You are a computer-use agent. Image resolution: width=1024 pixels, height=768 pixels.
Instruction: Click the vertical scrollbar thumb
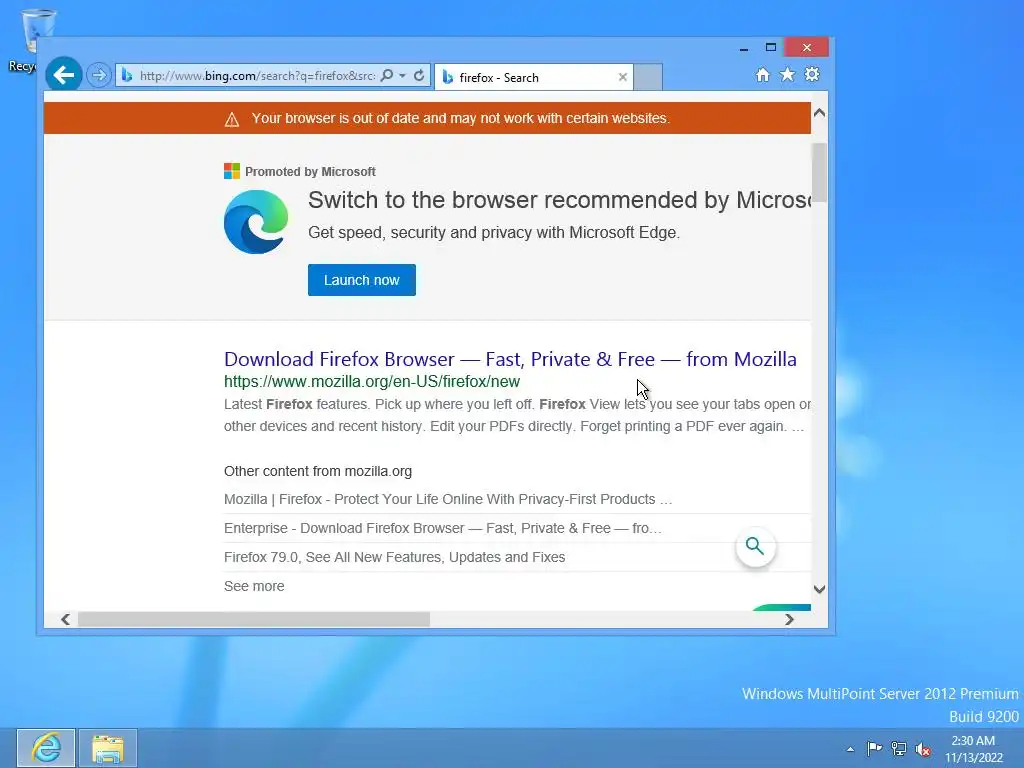coord(820,172)
